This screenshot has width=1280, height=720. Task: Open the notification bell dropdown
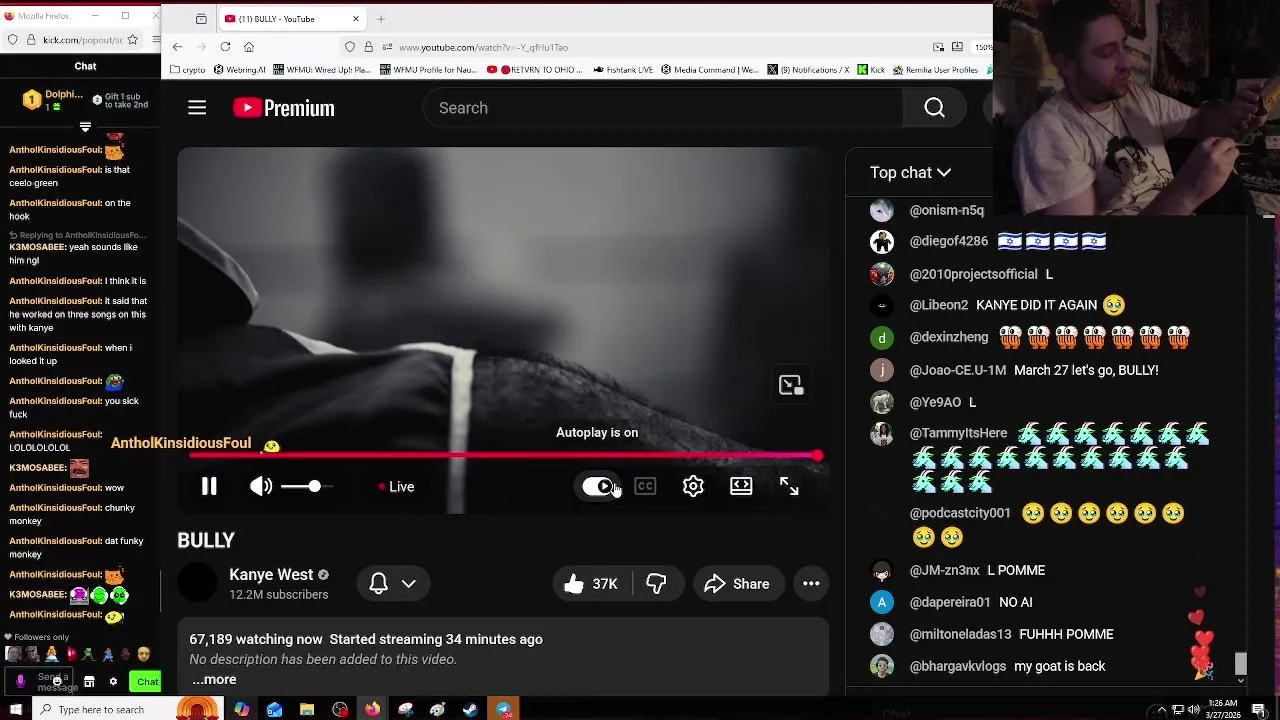[393, 584]
